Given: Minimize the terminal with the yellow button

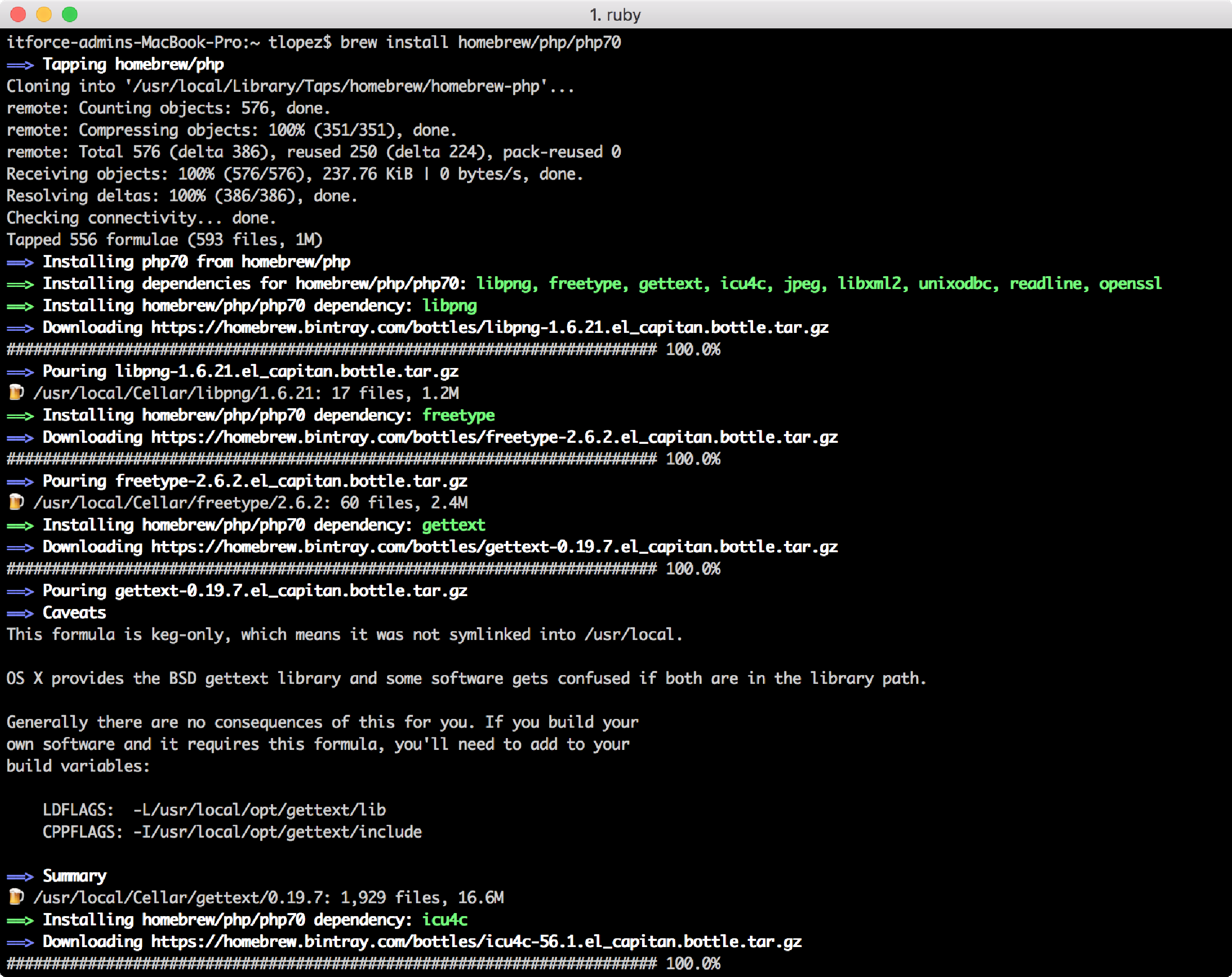Looking at the screenshot, I should (44, 14).
